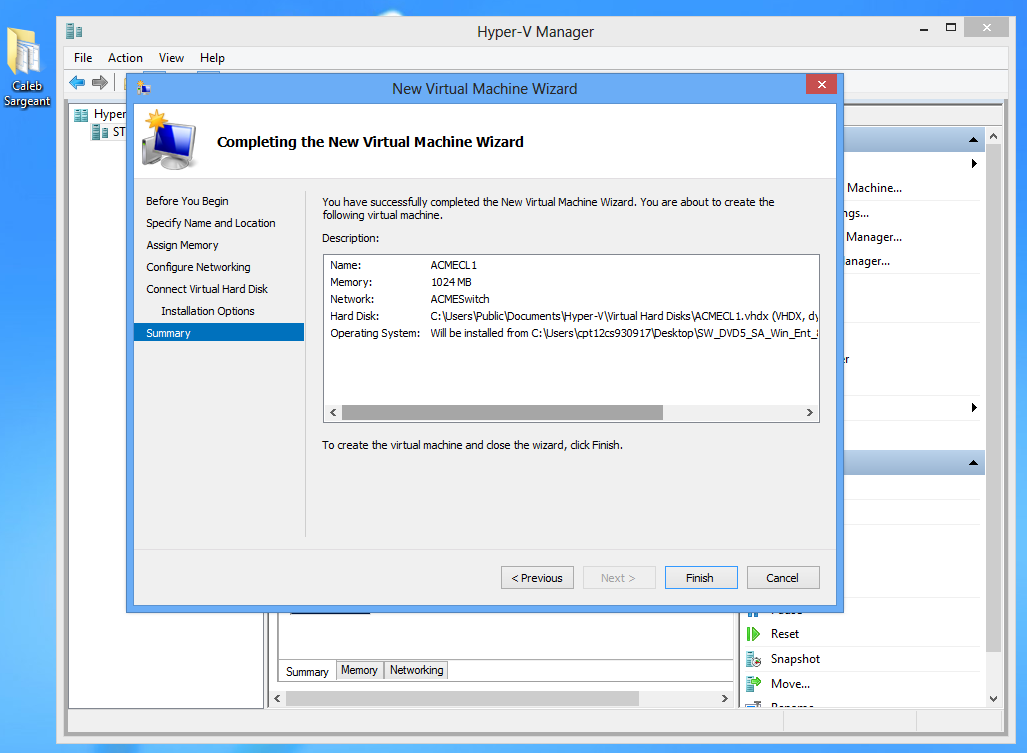The width and height of the screenshot is (1027, 753).
Task: Click the Cancel button in wizard
Action: pyautogui.click(x=783, y=578)
